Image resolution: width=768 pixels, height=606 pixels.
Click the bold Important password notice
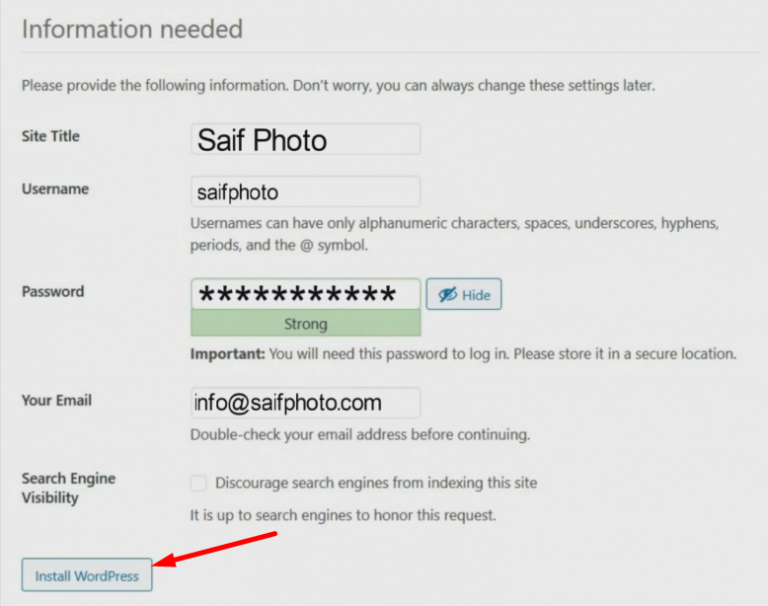tap(463, 354)
